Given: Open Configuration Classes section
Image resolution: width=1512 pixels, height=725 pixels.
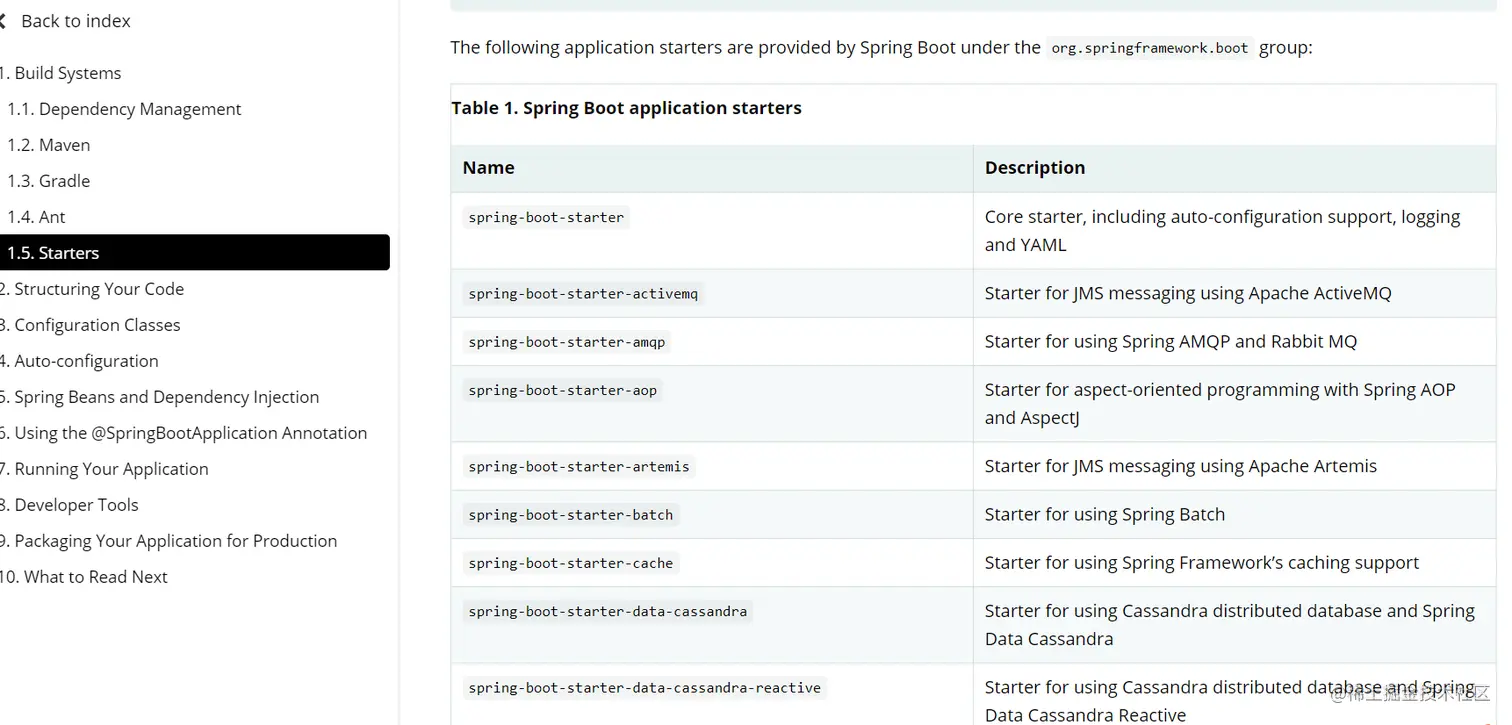Looking at the screenshot, I should click(x=90, y=325).
